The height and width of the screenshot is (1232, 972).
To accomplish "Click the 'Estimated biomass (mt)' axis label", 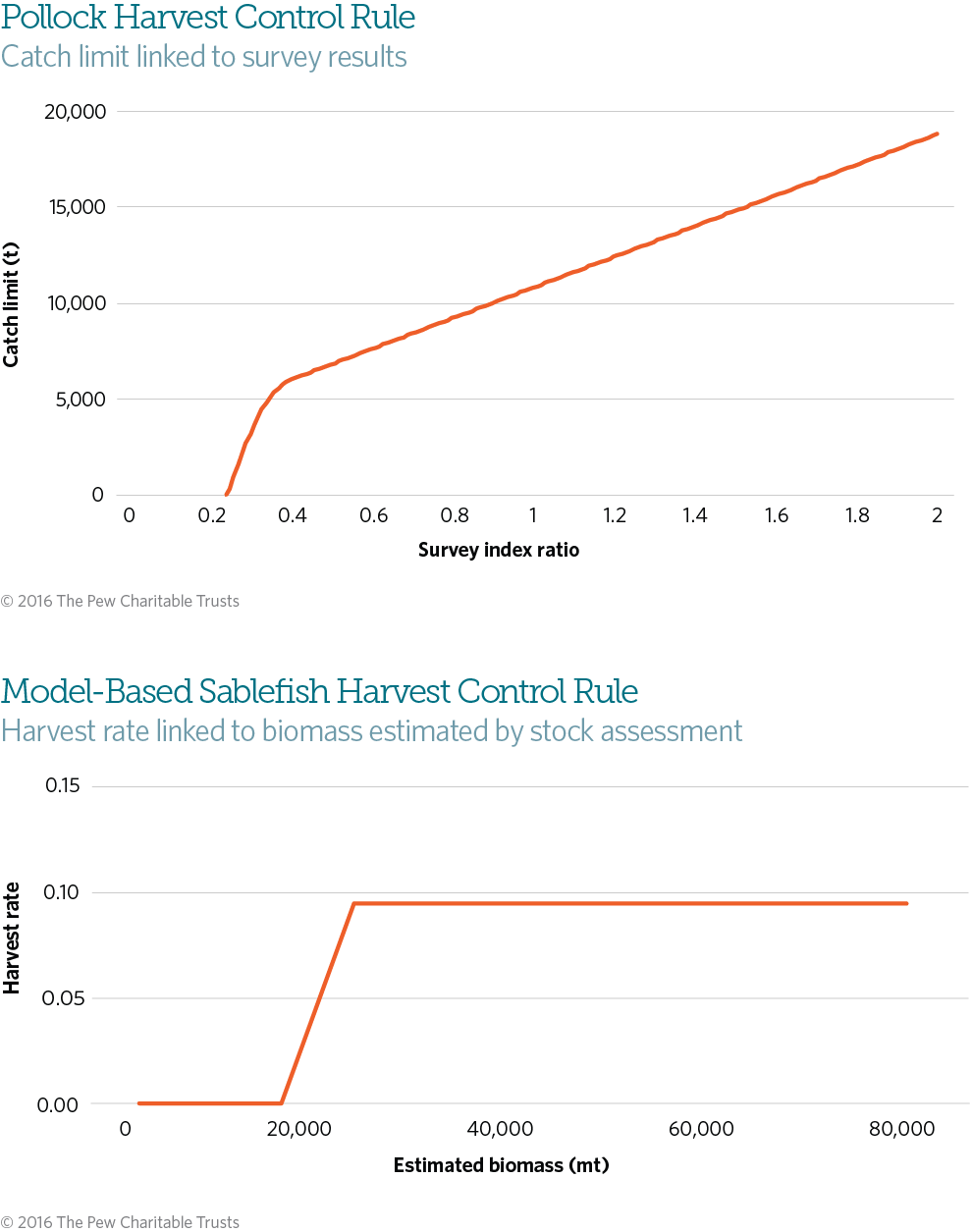I will tap(501, 1165).
